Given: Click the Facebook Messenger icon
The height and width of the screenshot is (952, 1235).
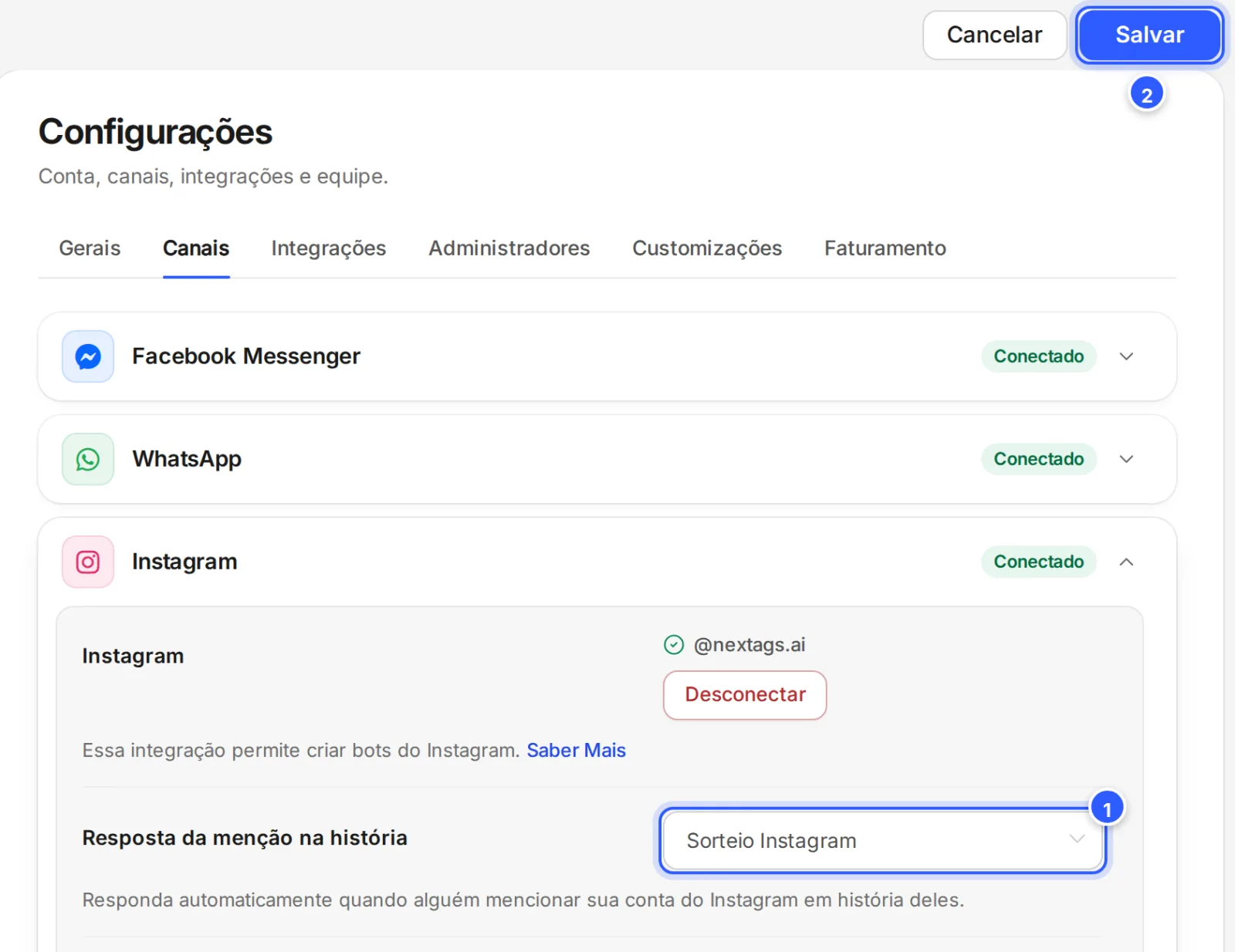Looking at the screenshot, I should (x=88, y=356).
